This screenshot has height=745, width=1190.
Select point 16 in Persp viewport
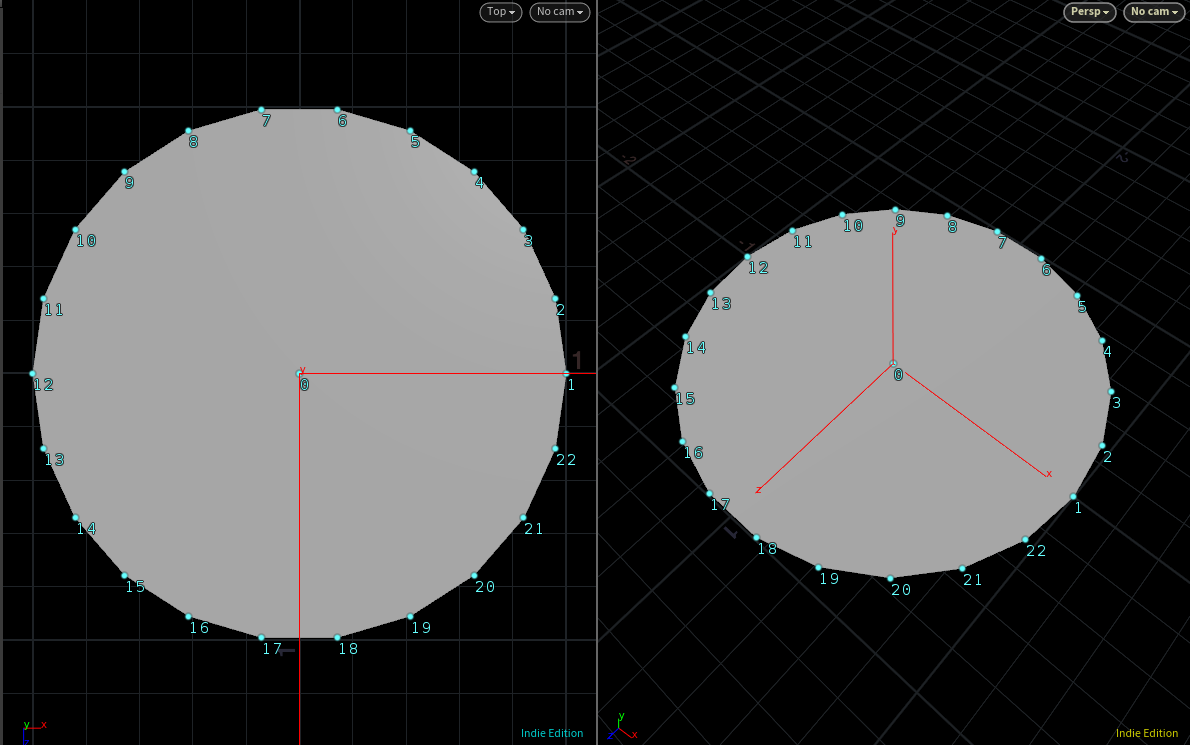[x=682, y=442]
